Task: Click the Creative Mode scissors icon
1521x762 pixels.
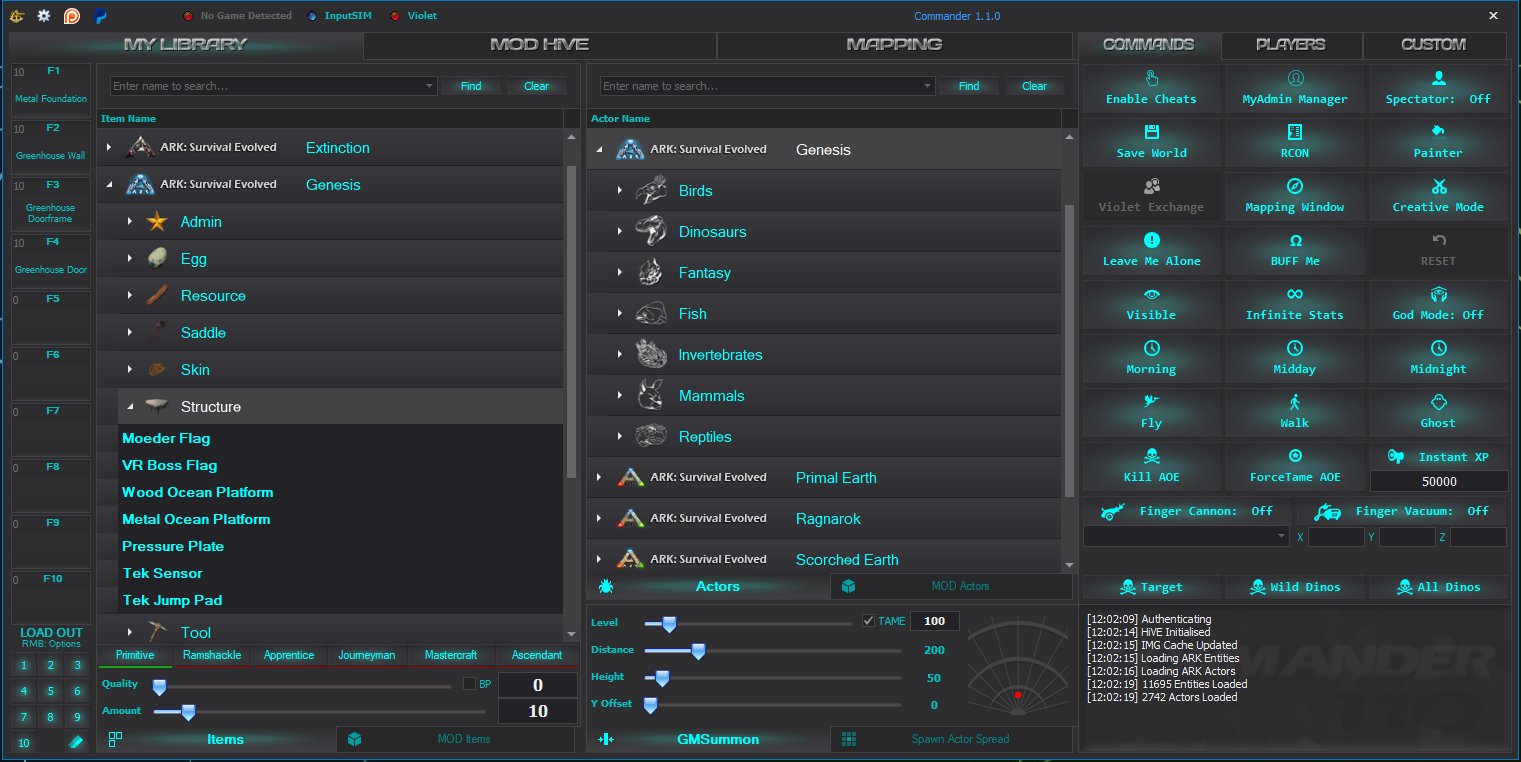Action: click(x=1438, y=186)
